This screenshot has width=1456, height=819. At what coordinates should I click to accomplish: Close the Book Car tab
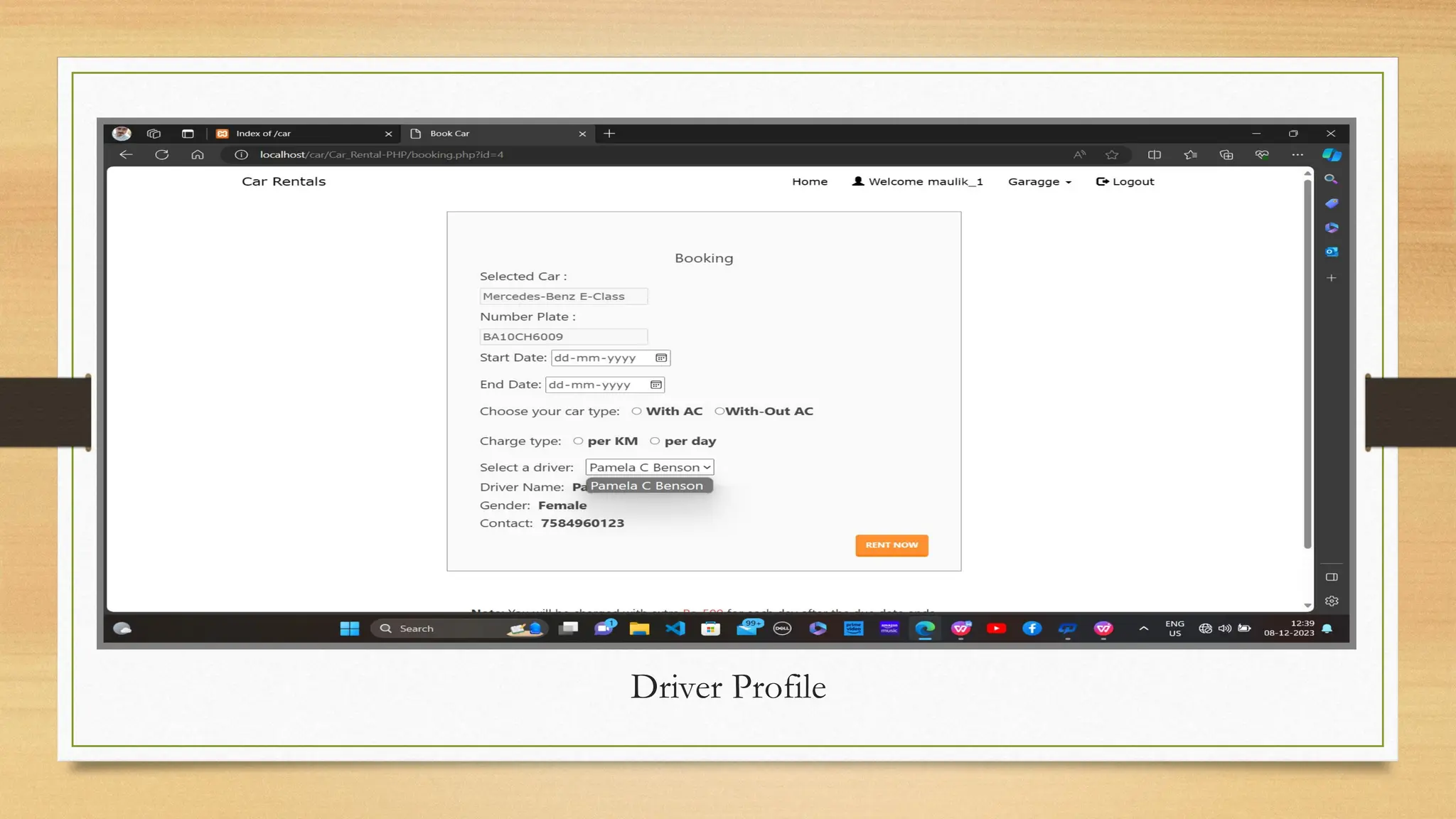pos(582,134)
